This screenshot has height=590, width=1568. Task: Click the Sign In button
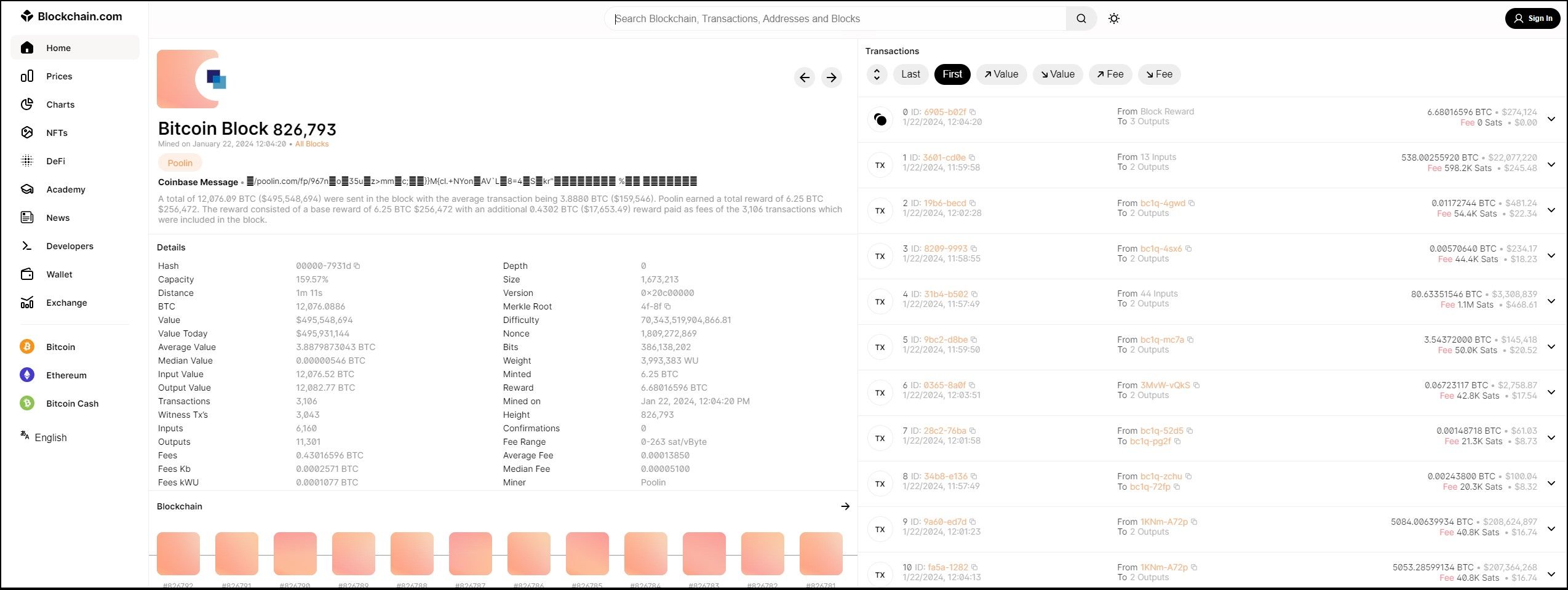click(1532, 18)
